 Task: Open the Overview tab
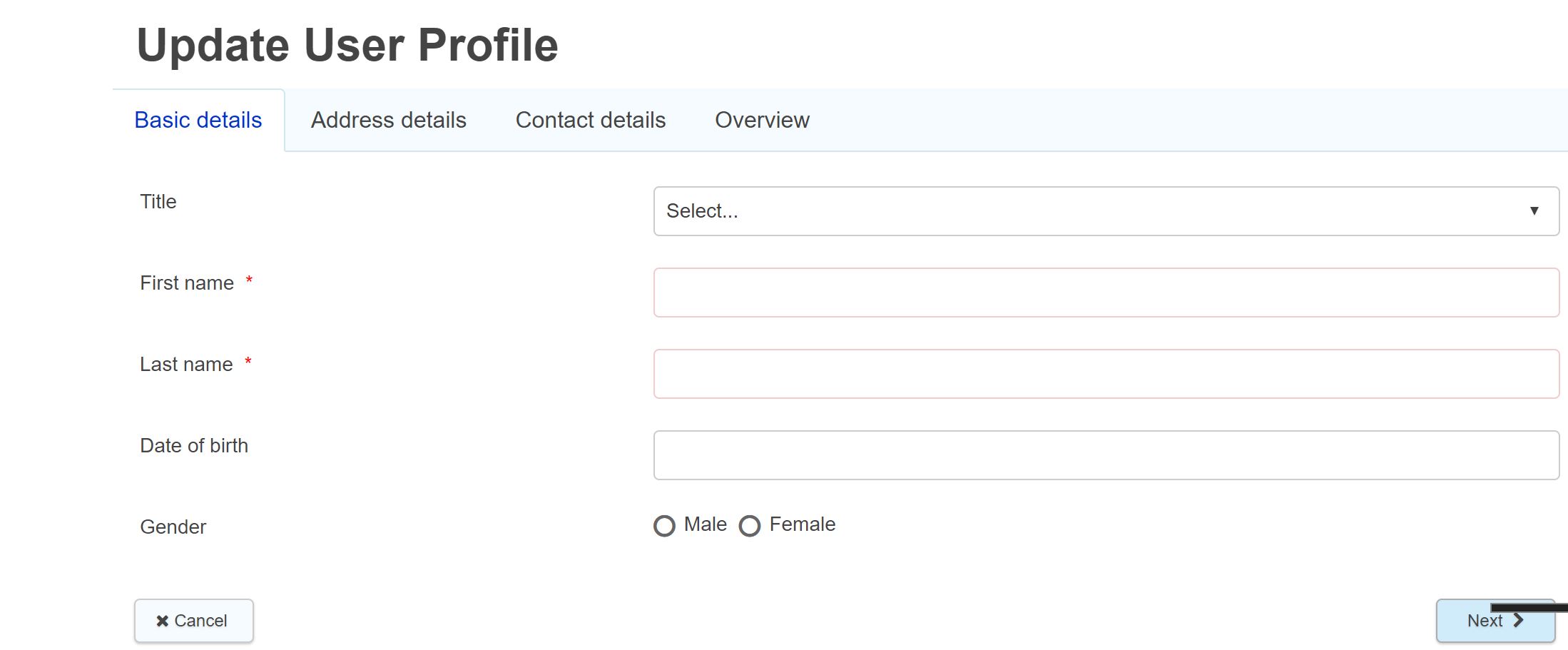(x=762, y=120)
